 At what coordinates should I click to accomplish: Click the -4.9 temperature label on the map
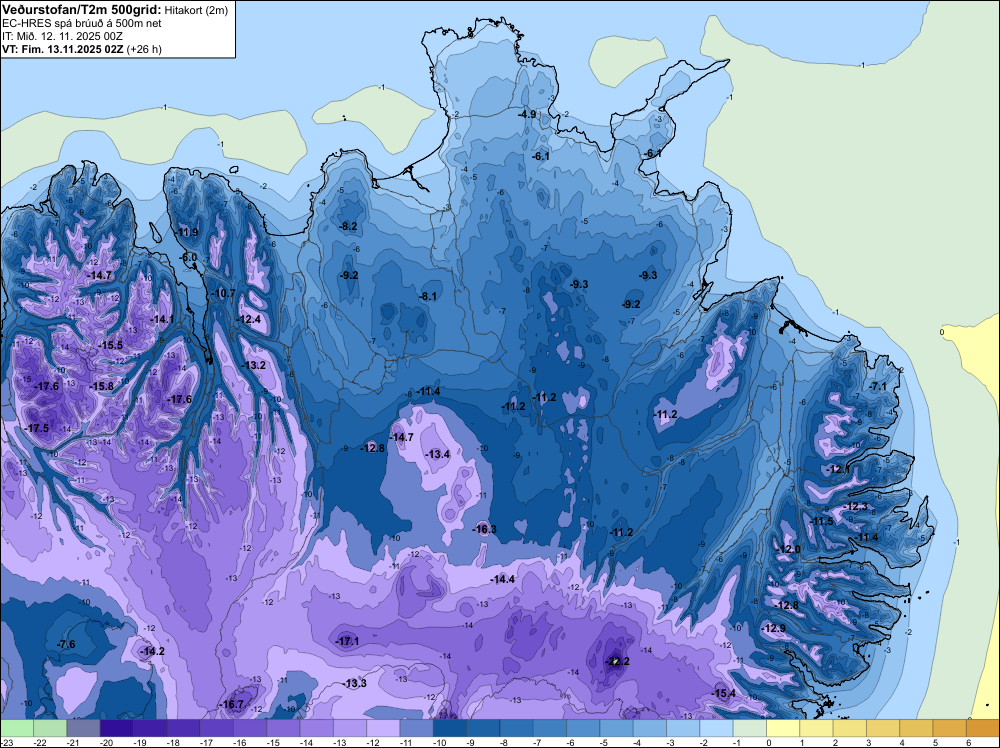pyautogui.click(x=527, y=115)
